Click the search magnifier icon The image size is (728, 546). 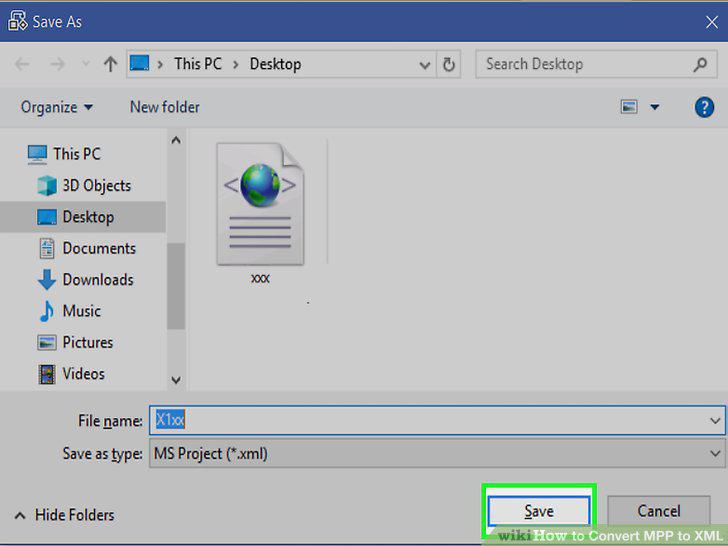(700, 65)
